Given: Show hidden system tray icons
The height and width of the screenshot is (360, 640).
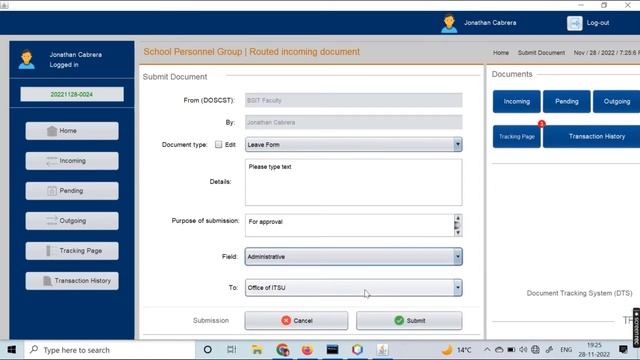Looking at the screenshot, I should click(x=487, y=350).
